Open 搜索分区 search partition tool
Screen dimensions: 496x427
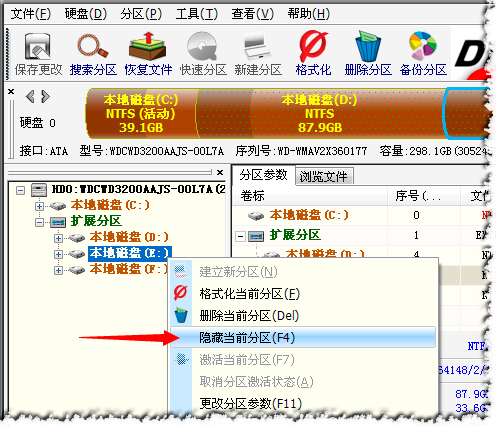coord(93,54)
